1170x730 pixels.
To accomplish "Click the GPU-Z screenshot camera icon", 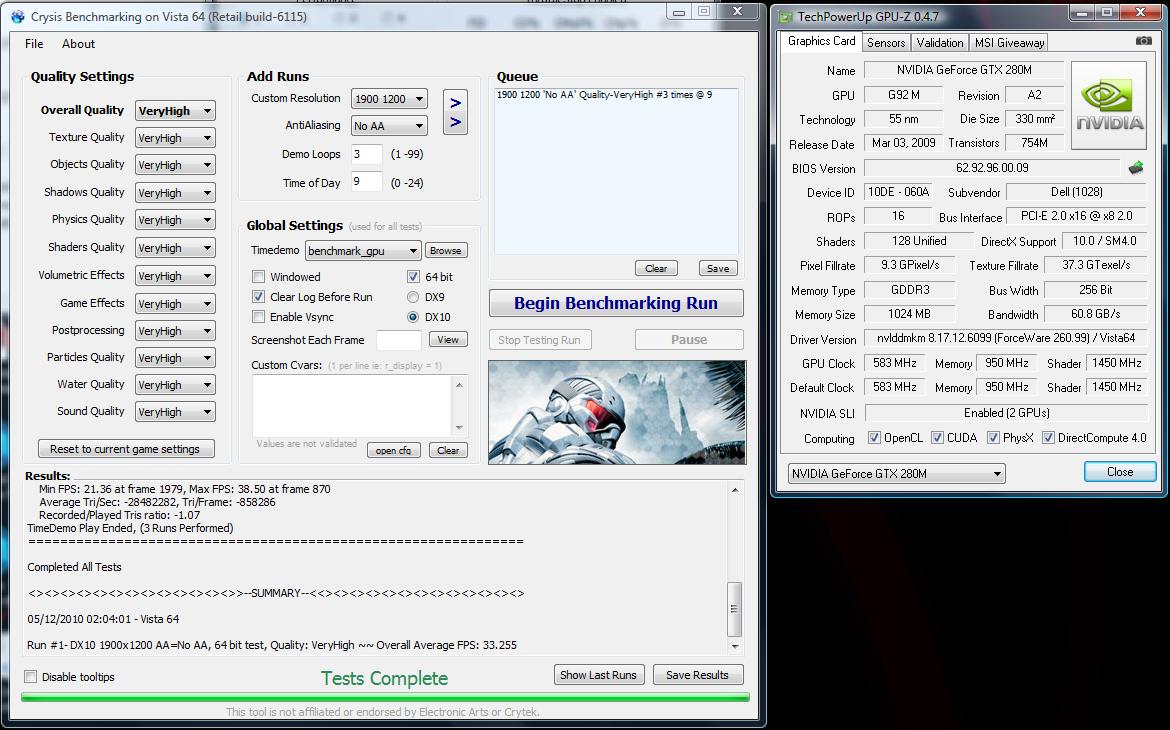I will (1143, 41).
